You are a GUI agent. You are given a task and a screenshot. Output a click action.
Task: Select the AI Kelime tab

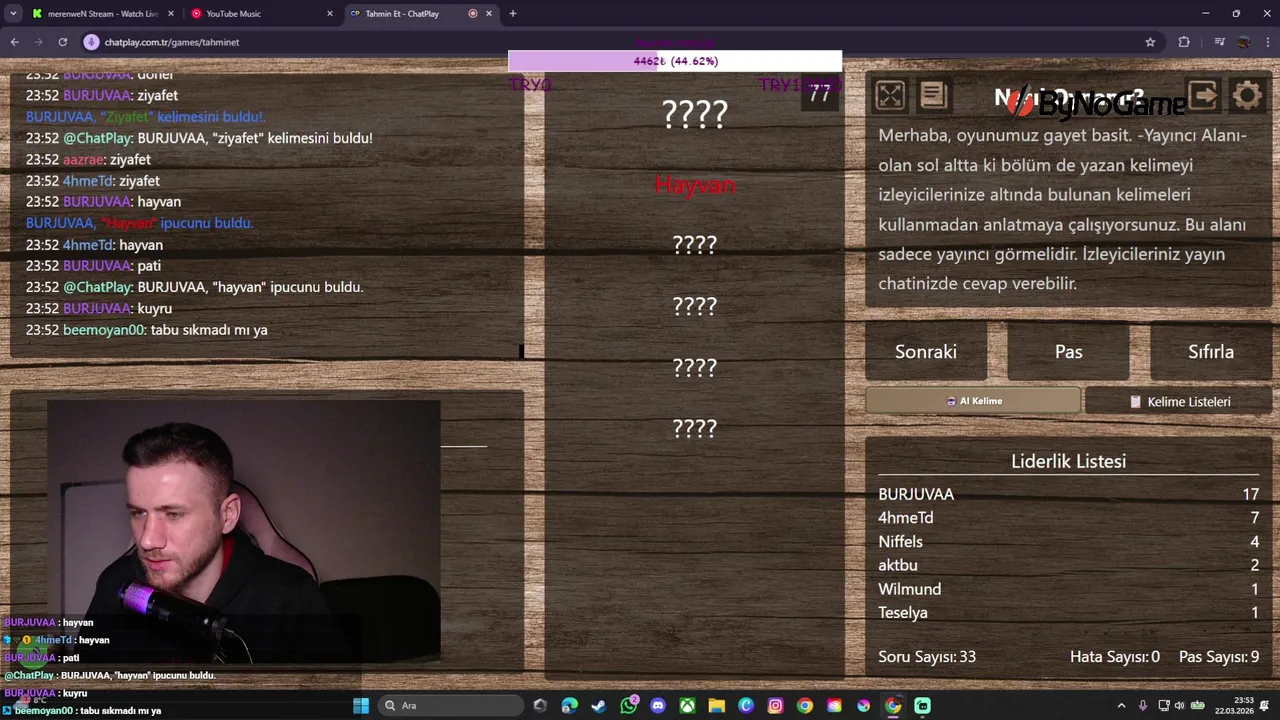(973, 401)
